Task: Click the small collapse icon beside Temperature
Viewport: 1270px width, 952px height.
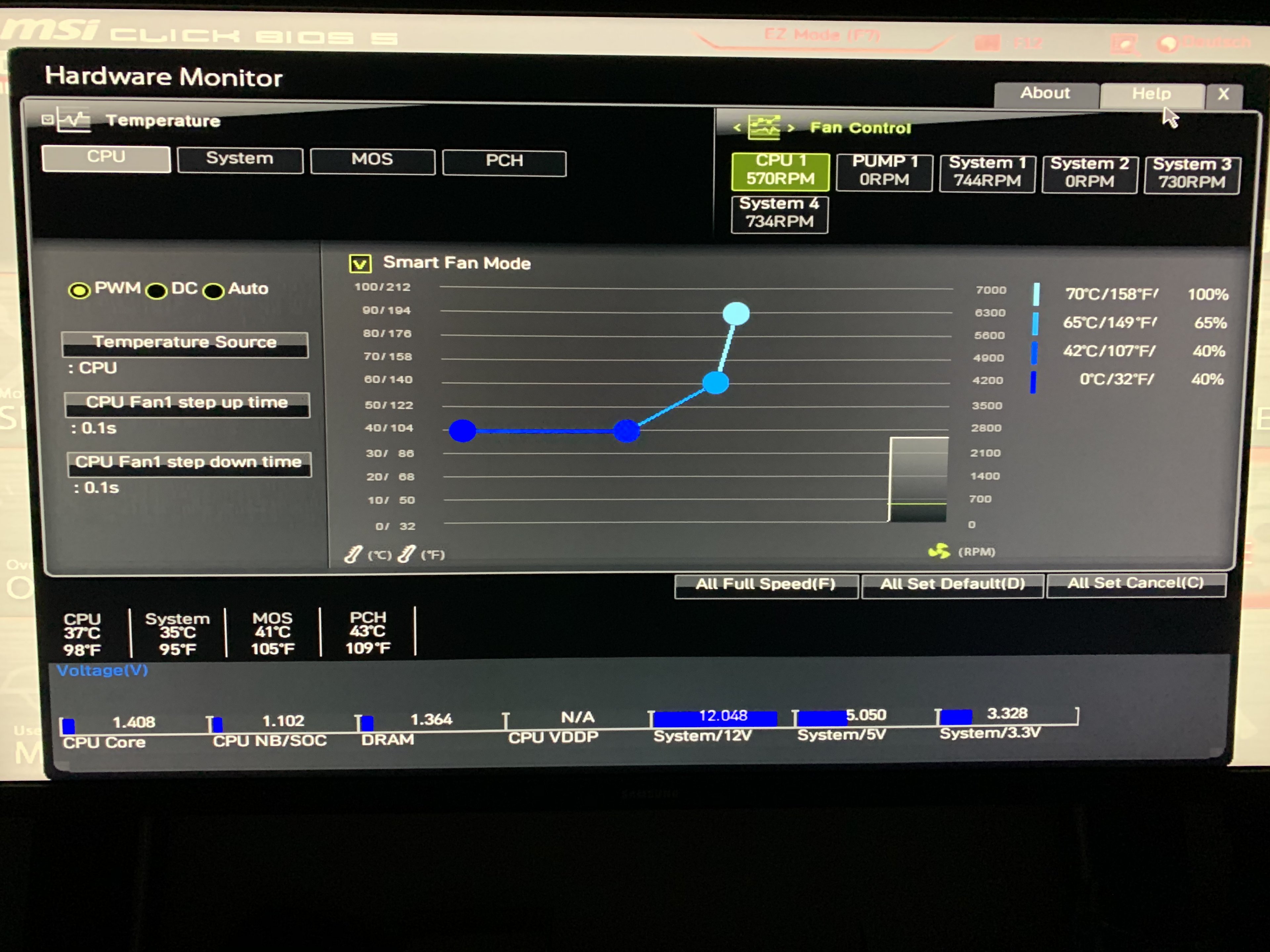Action: click(48, 119)
